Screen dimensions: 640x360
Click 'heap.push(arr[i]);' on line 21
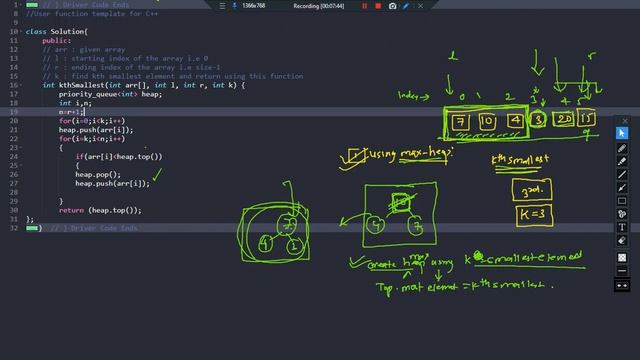pos(96,130)
